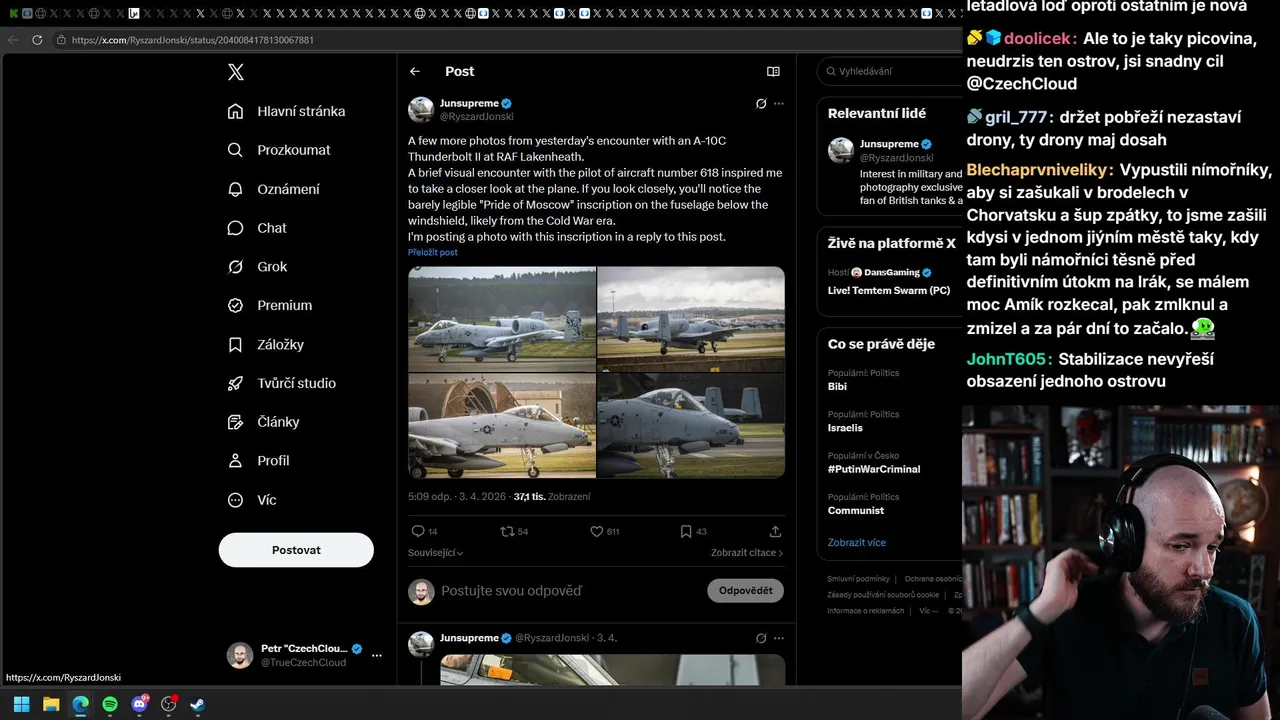Open Premium page
Image resolution: width=1280 pixels, height=720 pixels.
click(270, 305)
